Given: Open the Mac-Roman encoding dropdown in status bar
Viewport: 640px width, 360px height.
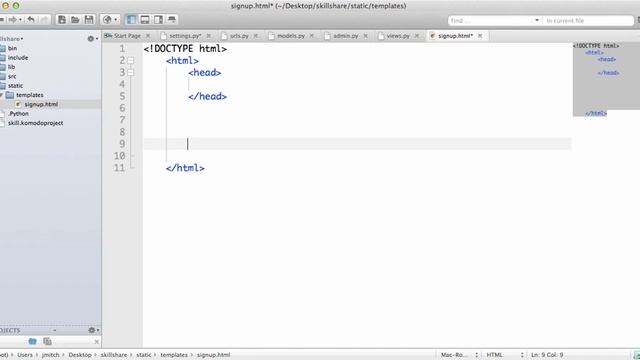Looking at the screenshot, I should 459,355.
